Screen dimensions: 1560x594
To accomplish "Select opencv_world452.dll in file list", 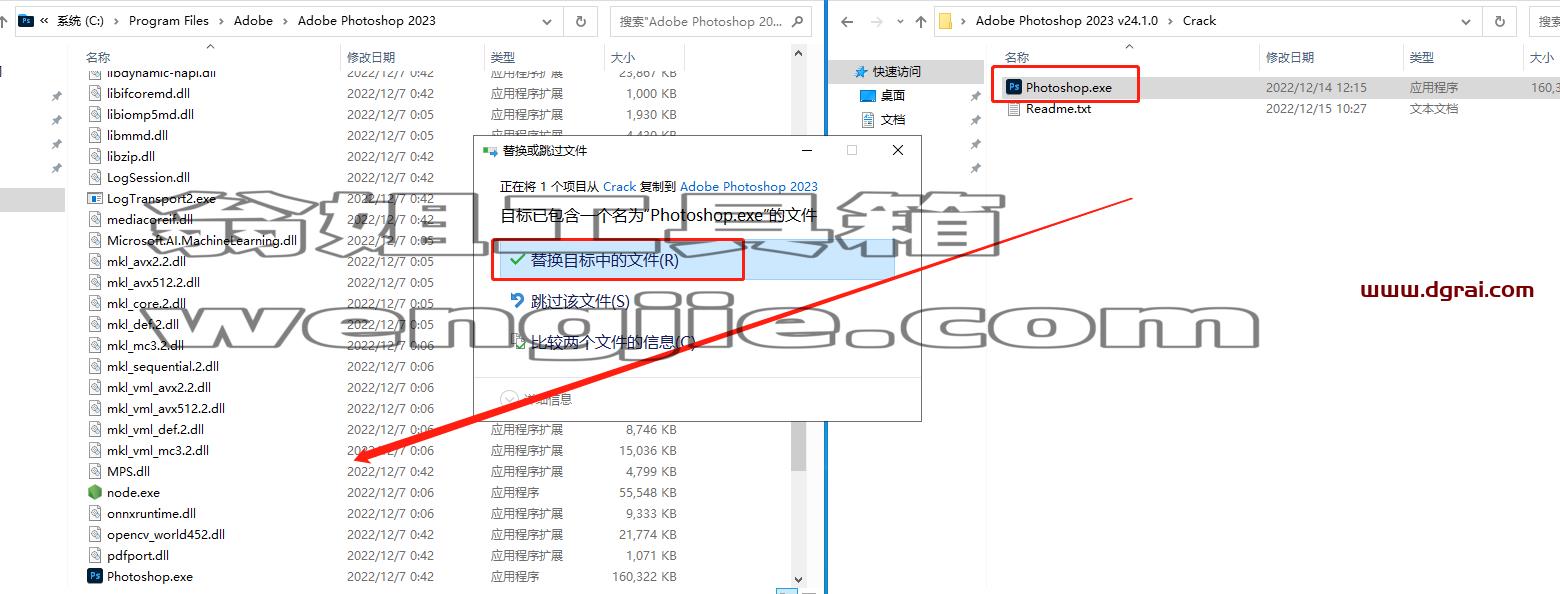I will tap(165, 534).
